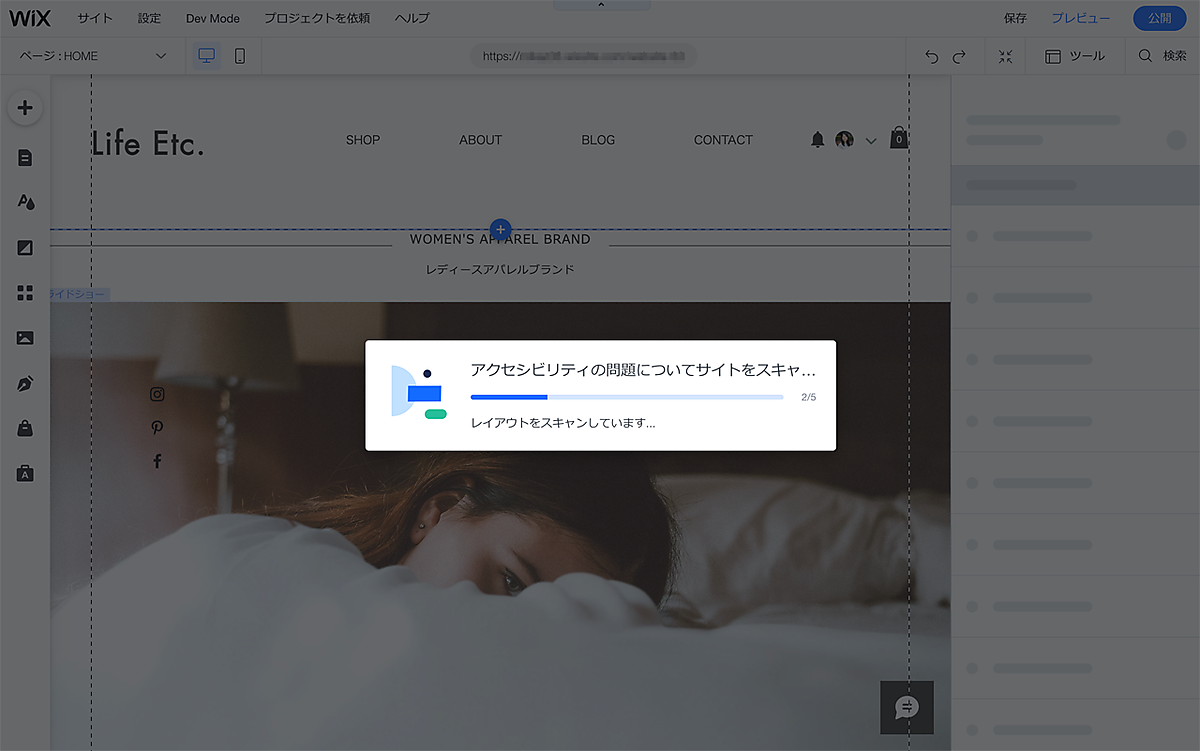1200x751 pixels.
Task: Open the Media image icon in sidebar
Action: [25, 338]
